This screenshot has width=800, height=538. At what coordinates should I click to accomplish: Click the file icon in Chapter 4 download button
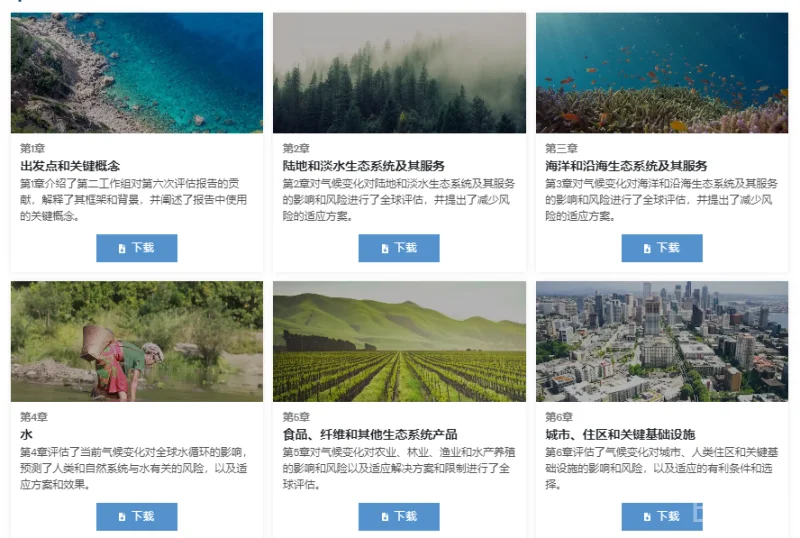(122, 517)
